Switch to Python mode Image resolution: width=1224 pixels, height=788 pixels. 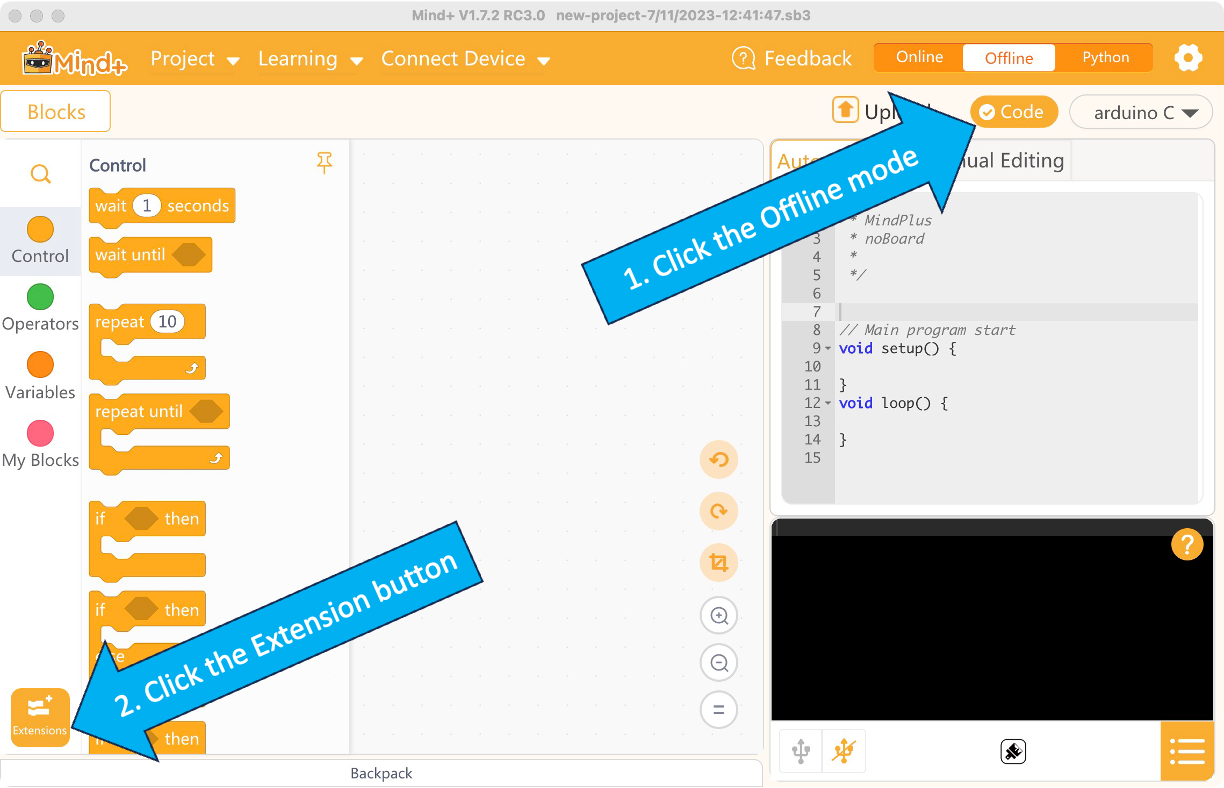(1105, 57)
